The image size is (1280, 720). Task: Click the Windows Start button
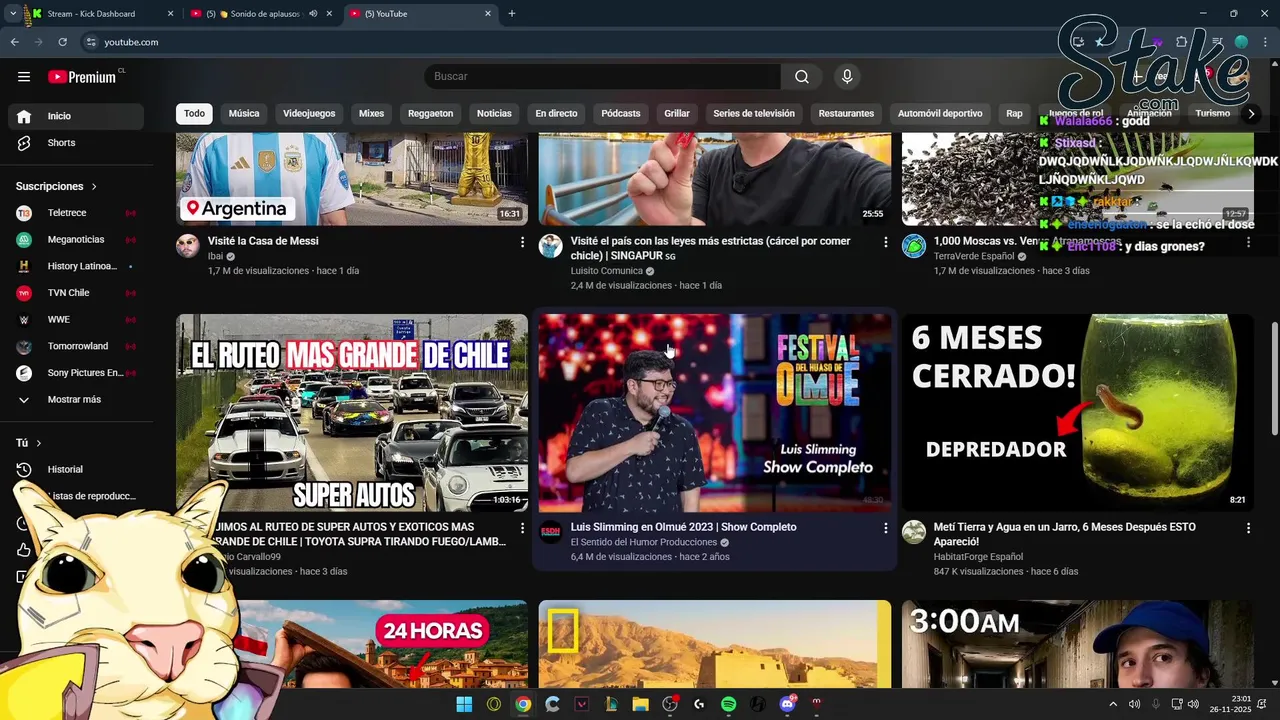coord(464,704)
